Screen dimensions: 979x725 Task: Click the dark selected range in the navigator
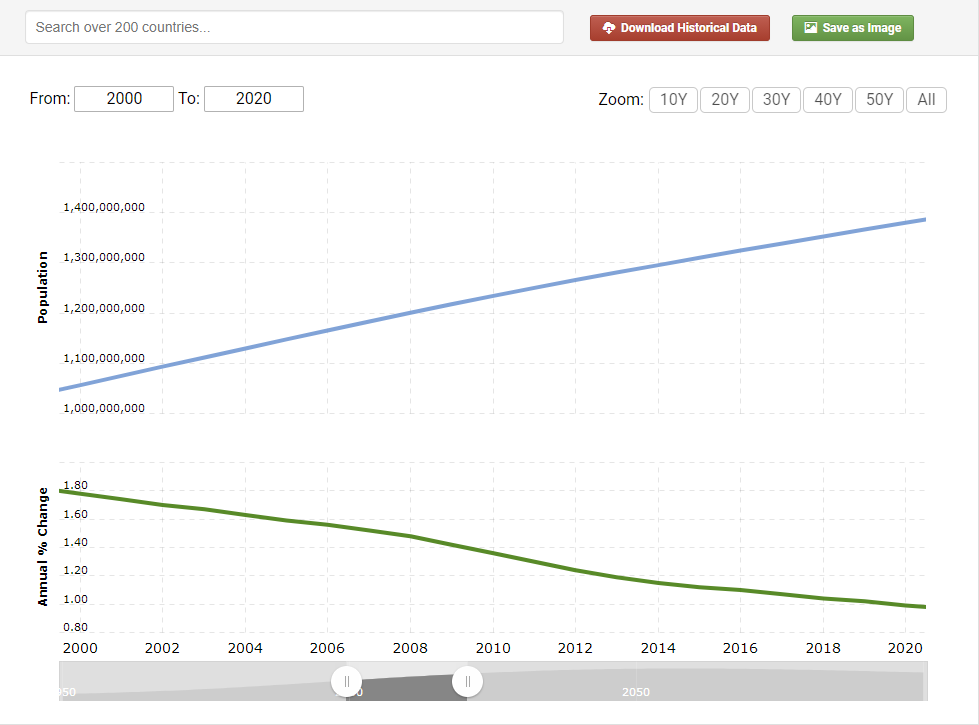point(406,688)
